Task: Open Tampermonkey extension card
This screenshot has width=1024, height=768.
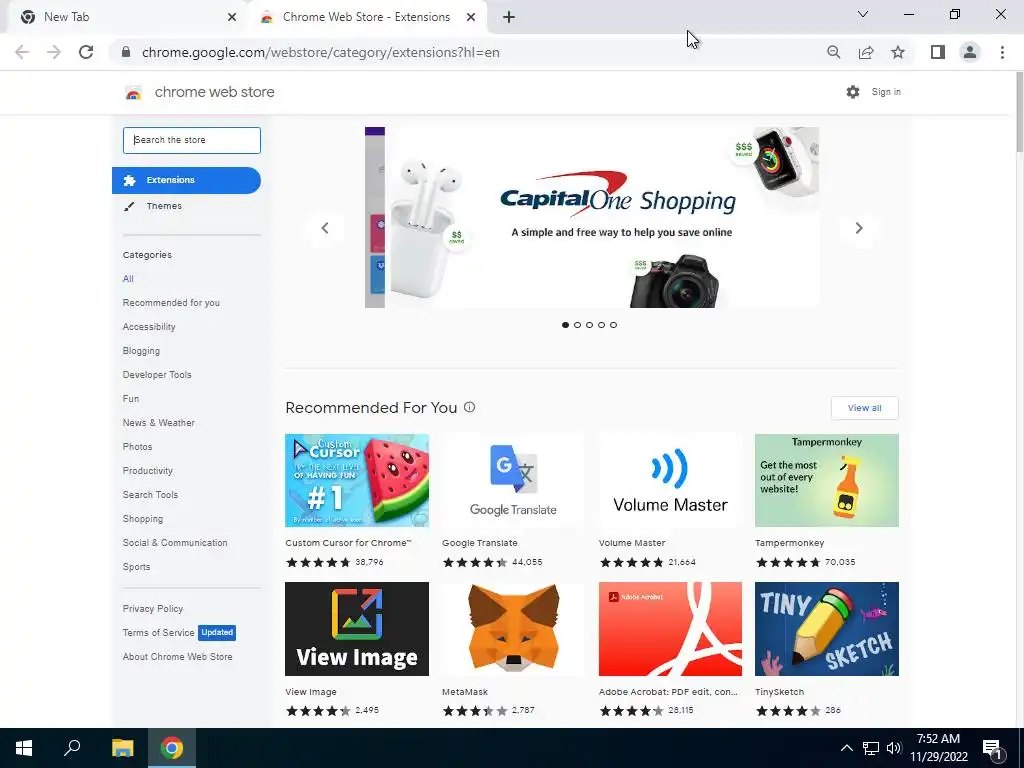Action: point(827,501)
